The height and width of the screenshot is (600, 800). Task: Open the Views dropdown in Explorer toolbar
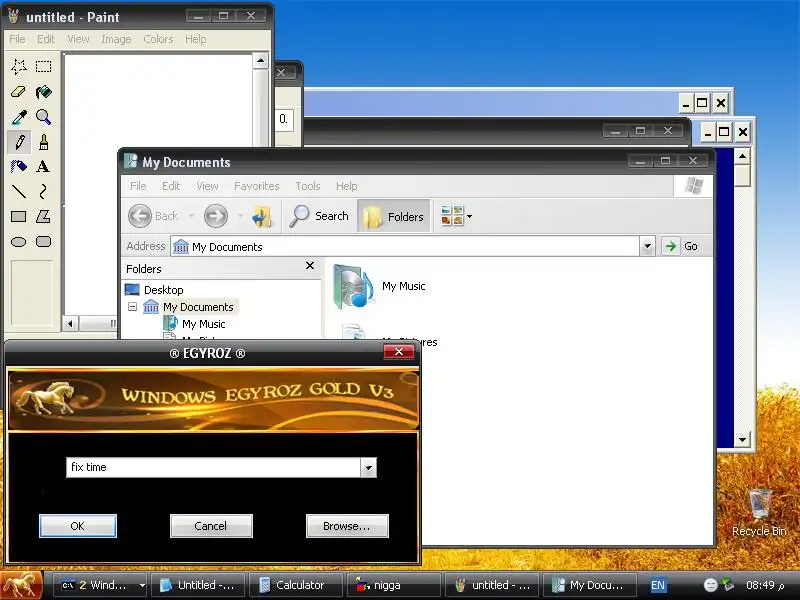point(456,216)
